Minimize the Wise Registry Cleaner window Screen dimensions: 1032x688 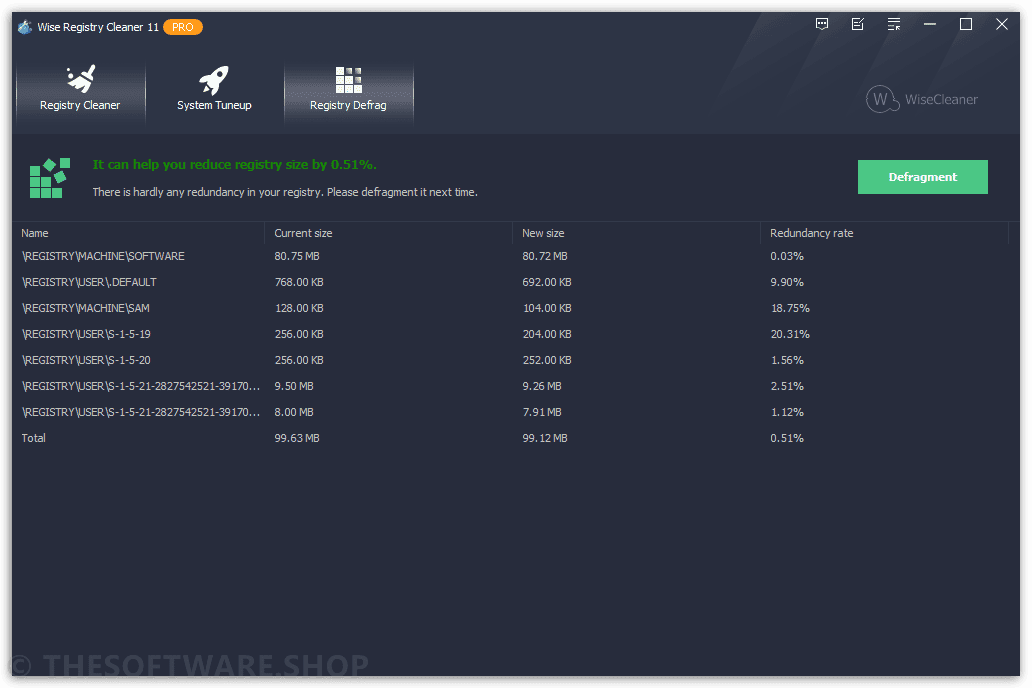[x=929, y=24]
